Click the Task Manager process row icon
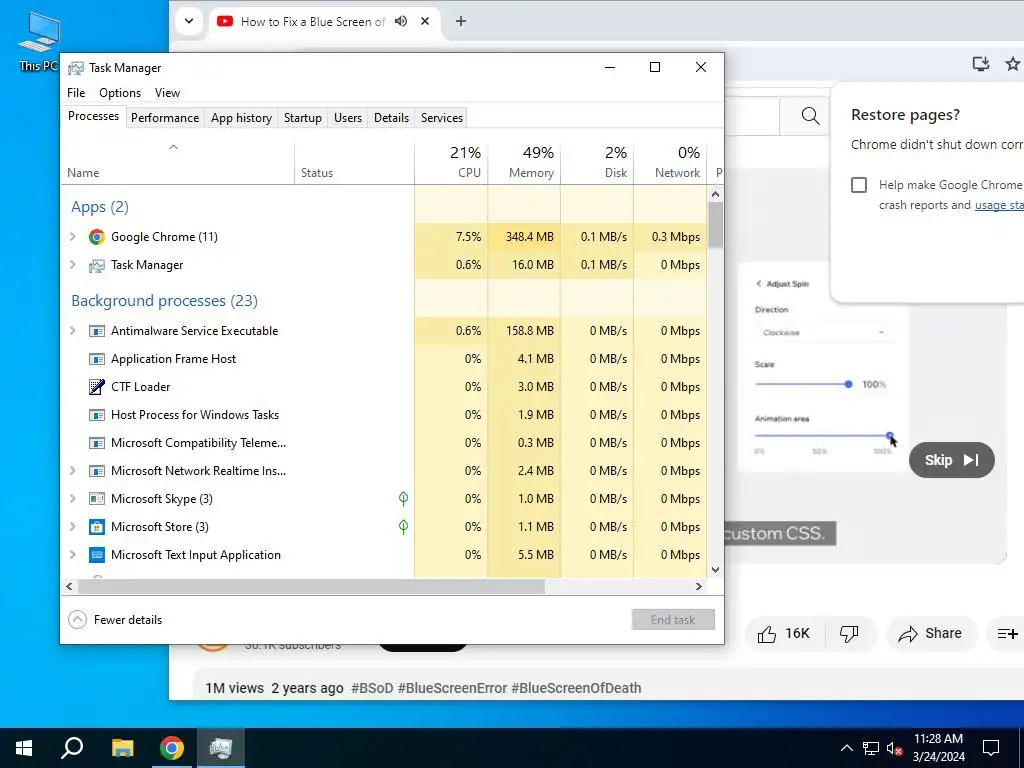Screen dimensions: 1024x768 click(x=97, y=265)
